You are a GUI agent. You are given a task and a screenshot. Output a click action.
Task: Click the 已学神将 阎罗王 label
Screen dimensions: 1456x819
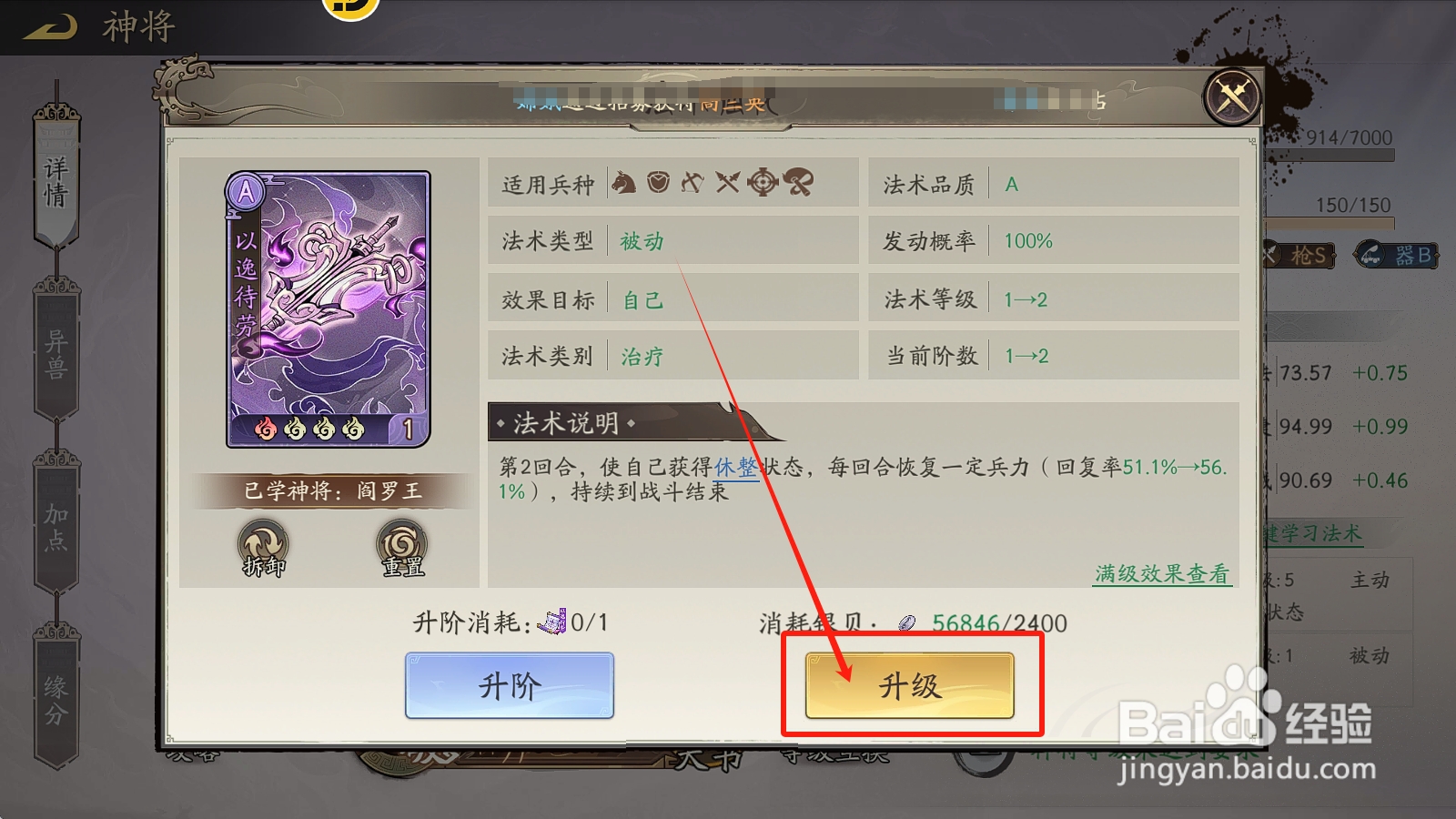pos(333,491)
